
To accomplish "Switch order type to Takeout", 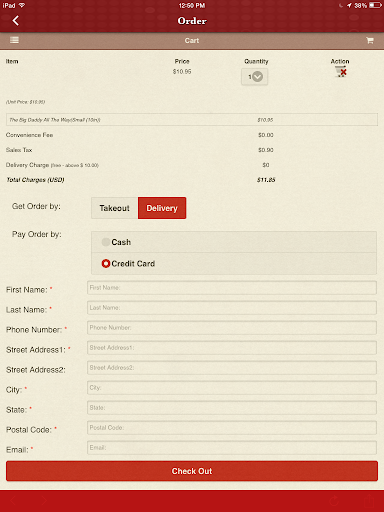I will 115,208.
